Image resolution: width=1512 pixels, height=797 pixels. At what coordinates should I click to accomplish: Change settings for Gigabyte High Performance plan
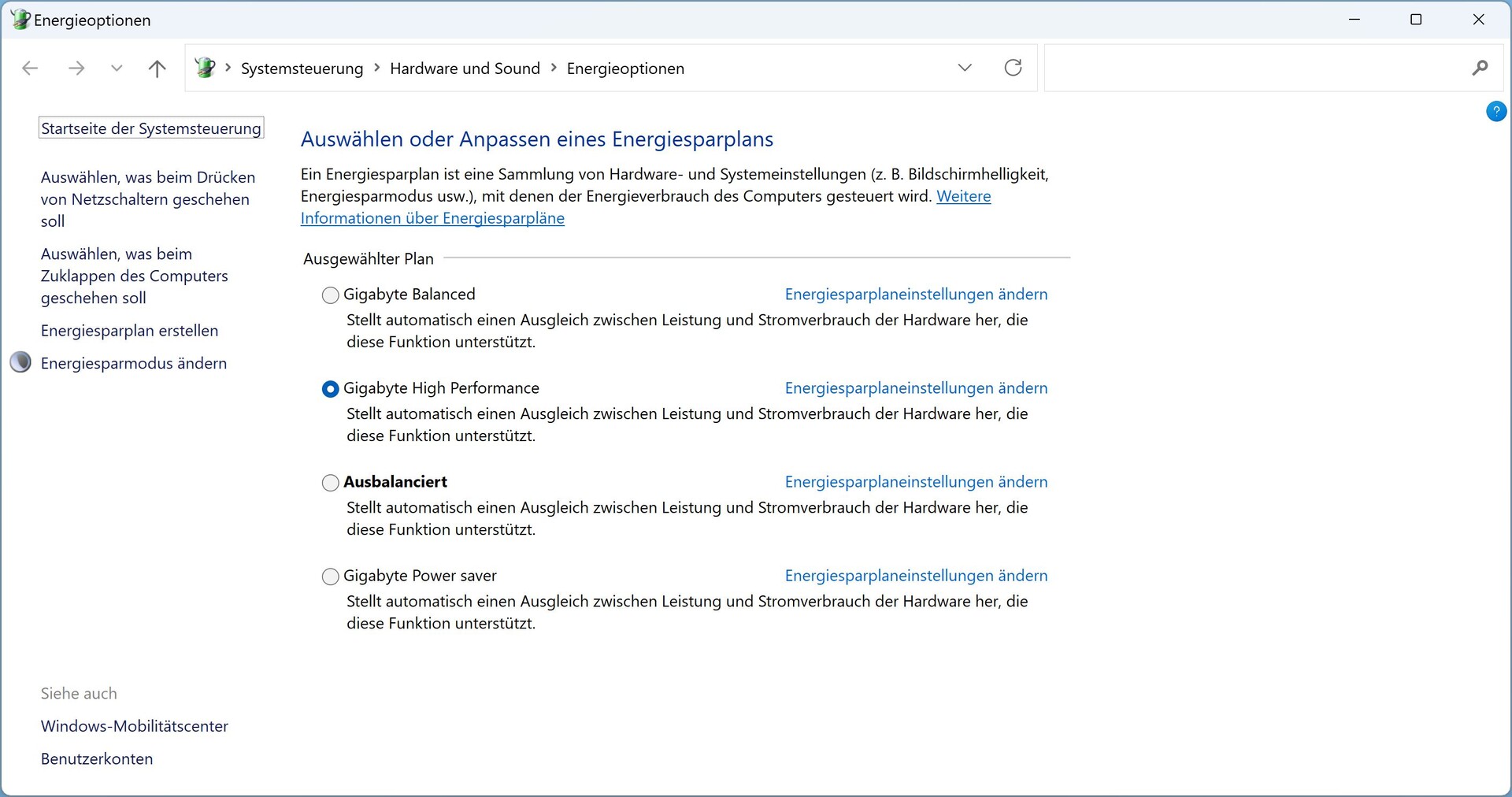916,388
